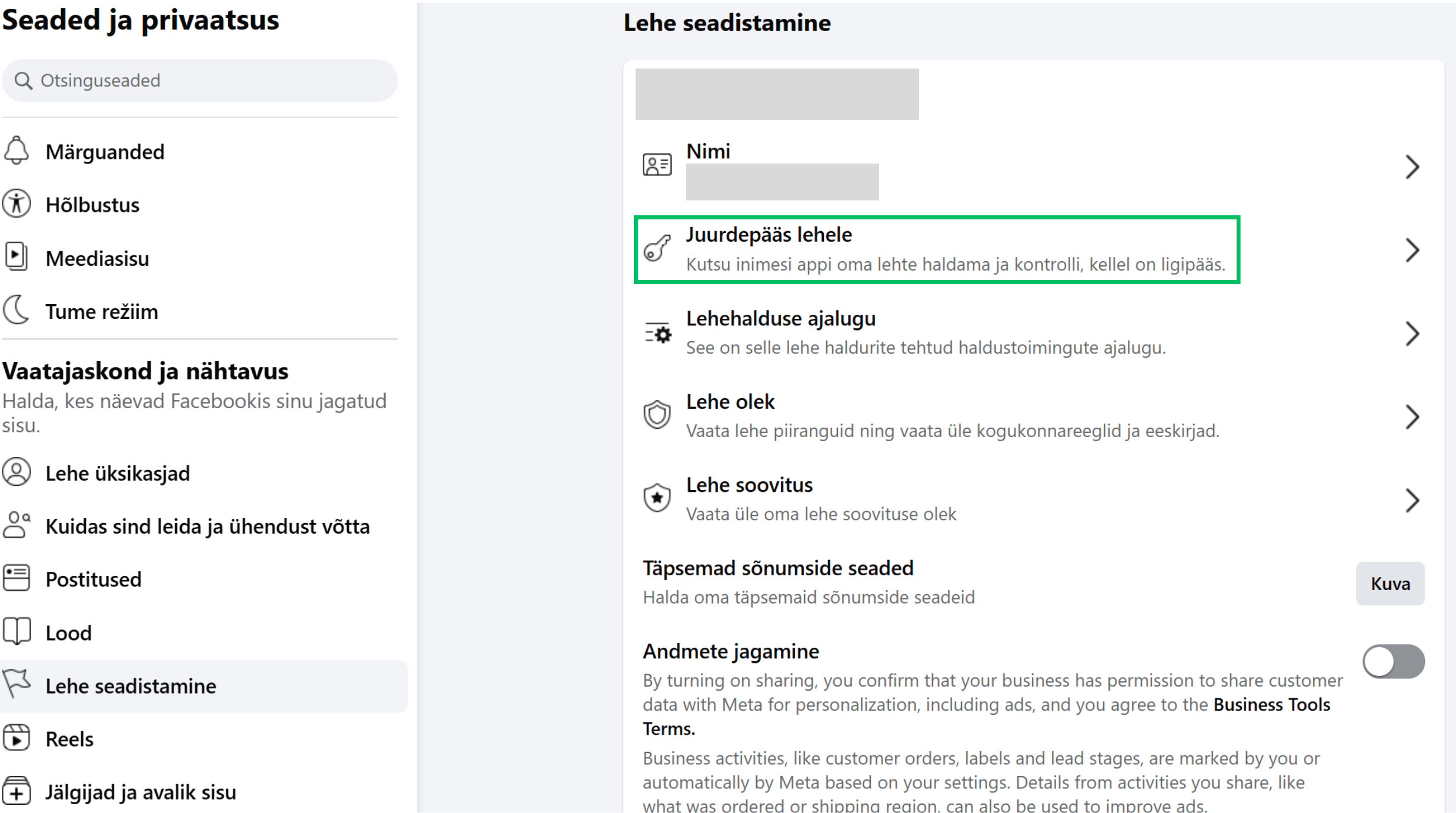Go to Jälgijad ja avalik sisu

[x=140, y=792]
